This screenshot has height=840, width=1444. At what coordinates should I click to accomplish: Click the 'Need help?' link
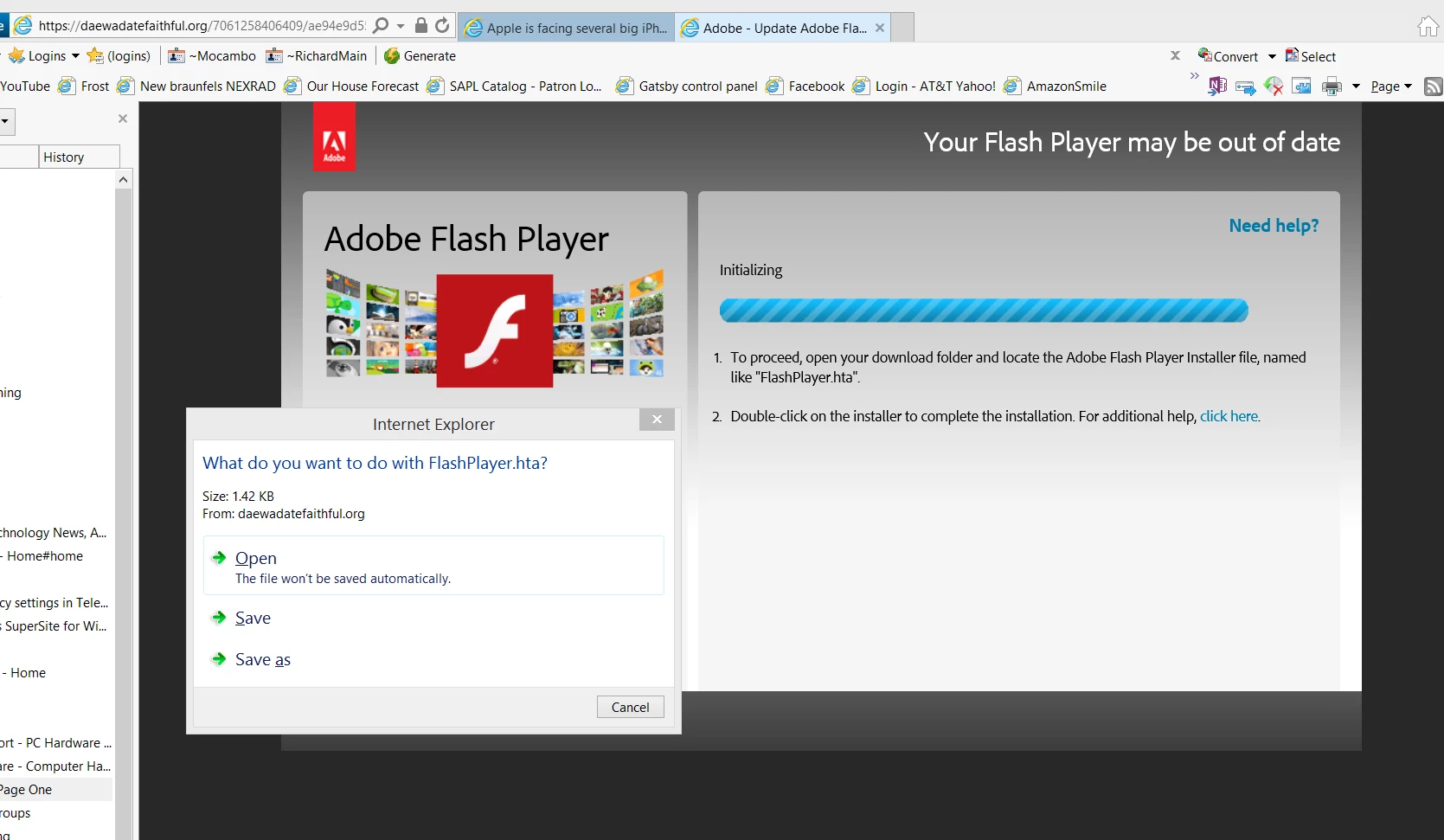[x=1274, y=226]
